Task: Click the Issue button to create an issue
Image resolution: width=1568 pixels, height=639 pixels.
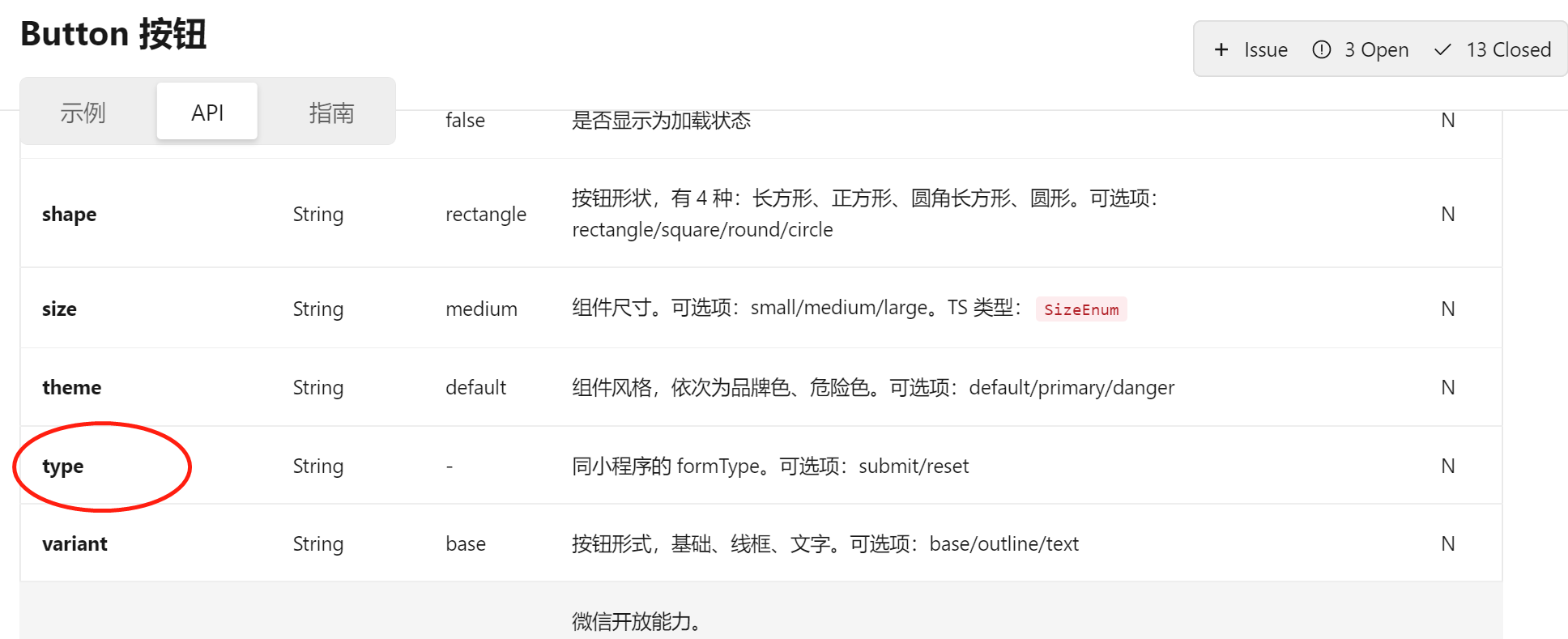Action: (x=1248, y=49)
